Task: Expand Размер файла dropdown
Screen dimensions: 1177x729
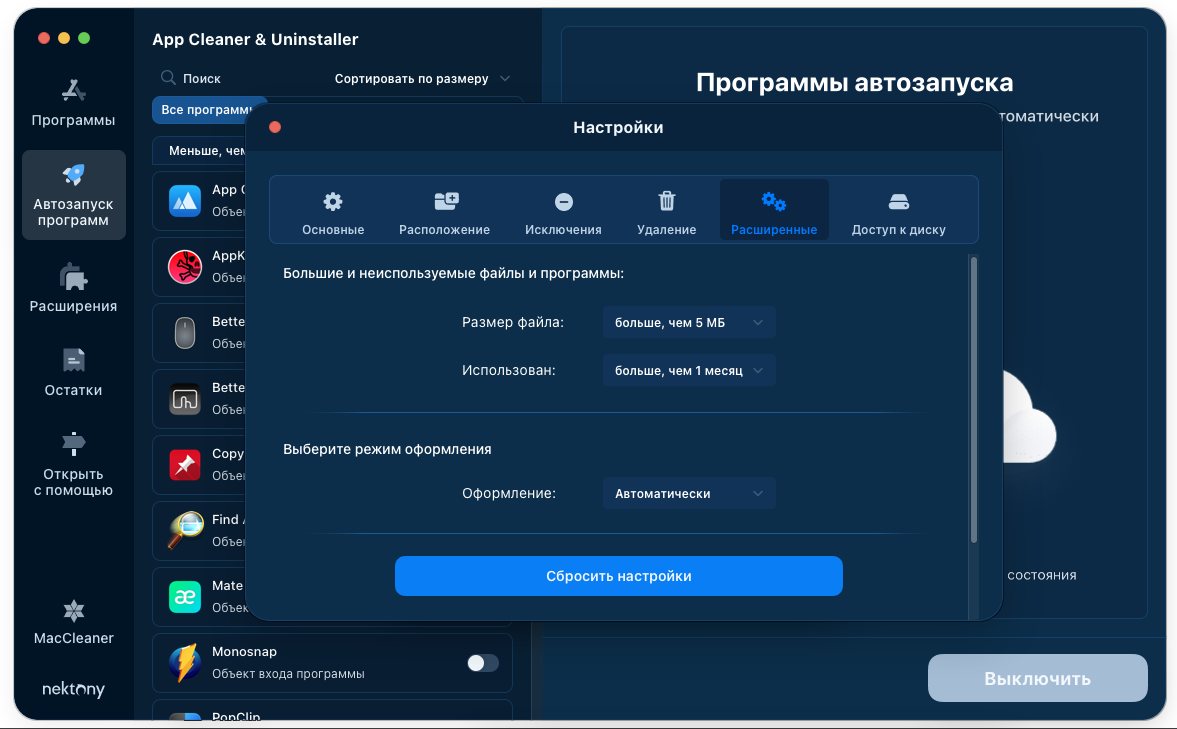Action: point(689,322)
